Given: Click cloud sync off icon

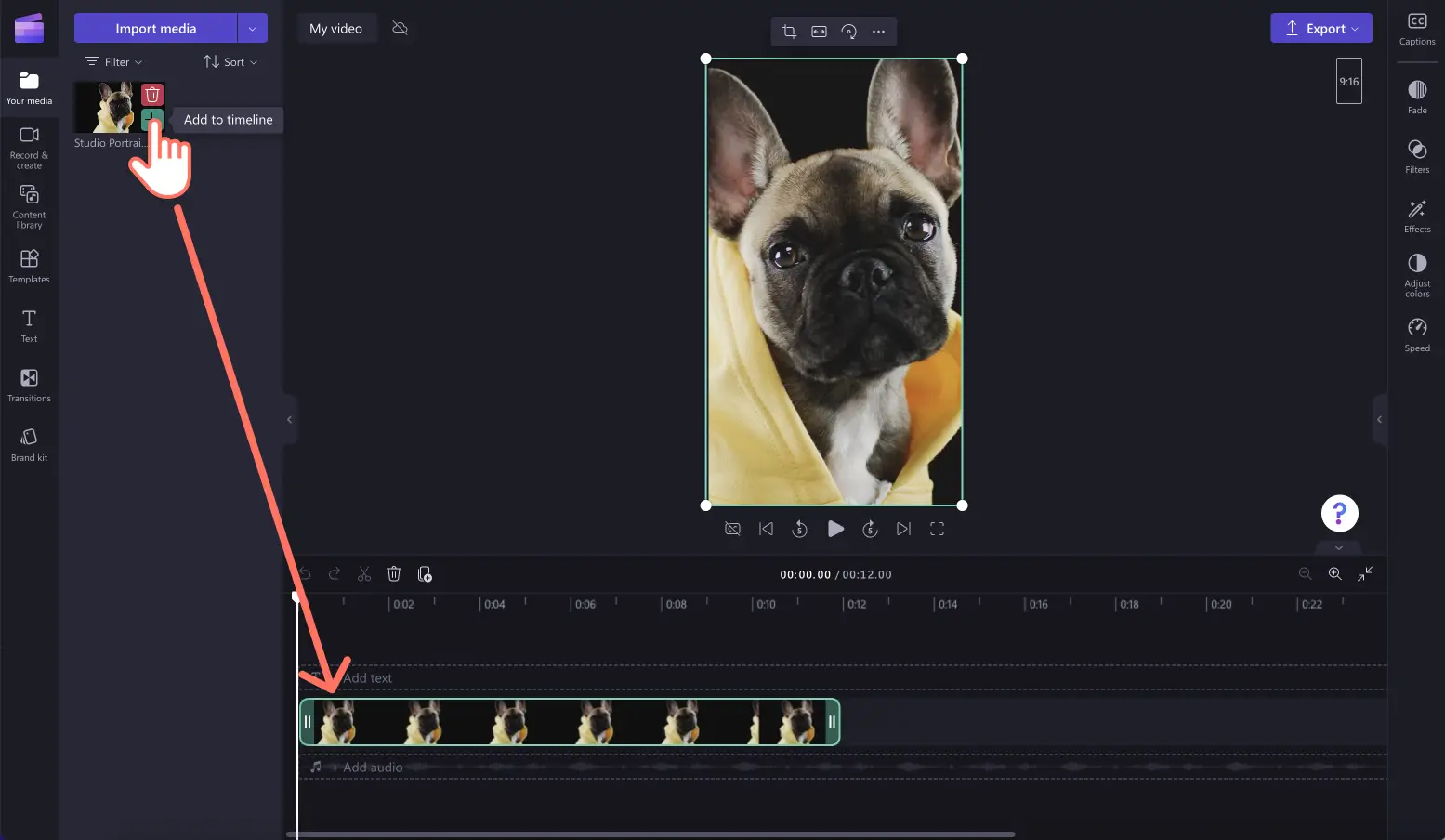Looking at the screenshot, I should (401, 28).
